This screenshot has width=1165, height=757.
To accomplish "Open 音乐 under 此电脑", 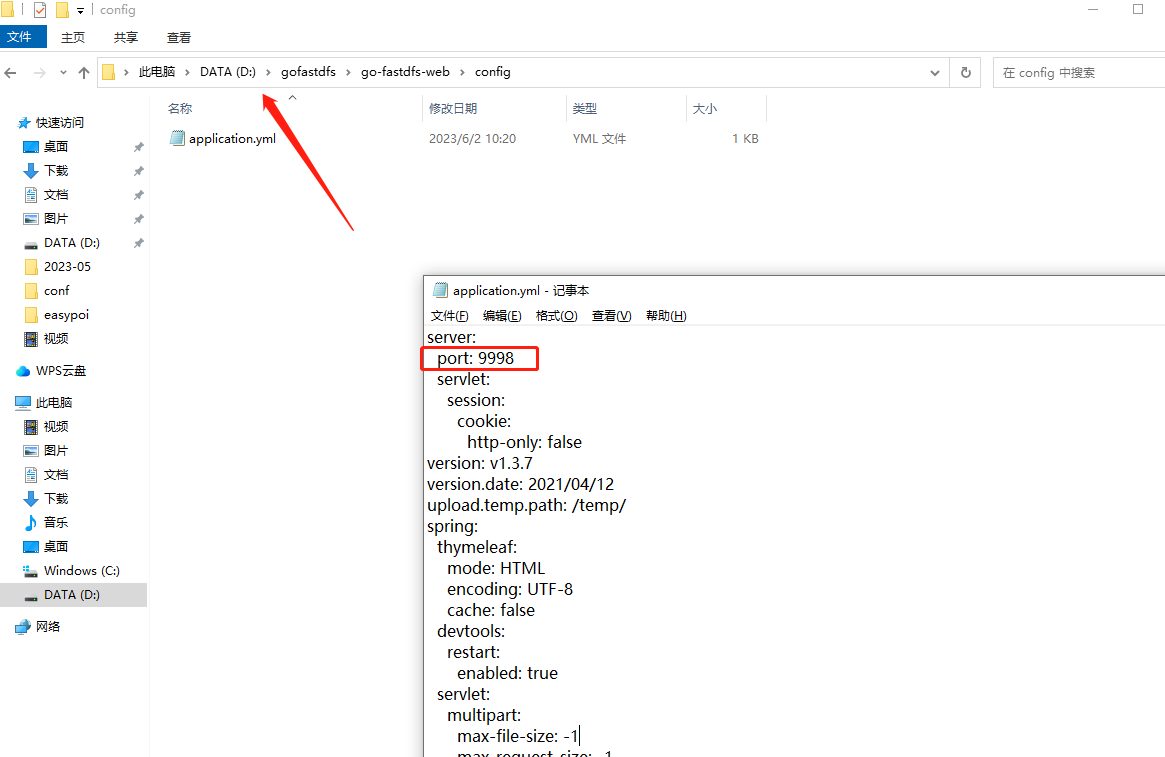I will point(56,522).
